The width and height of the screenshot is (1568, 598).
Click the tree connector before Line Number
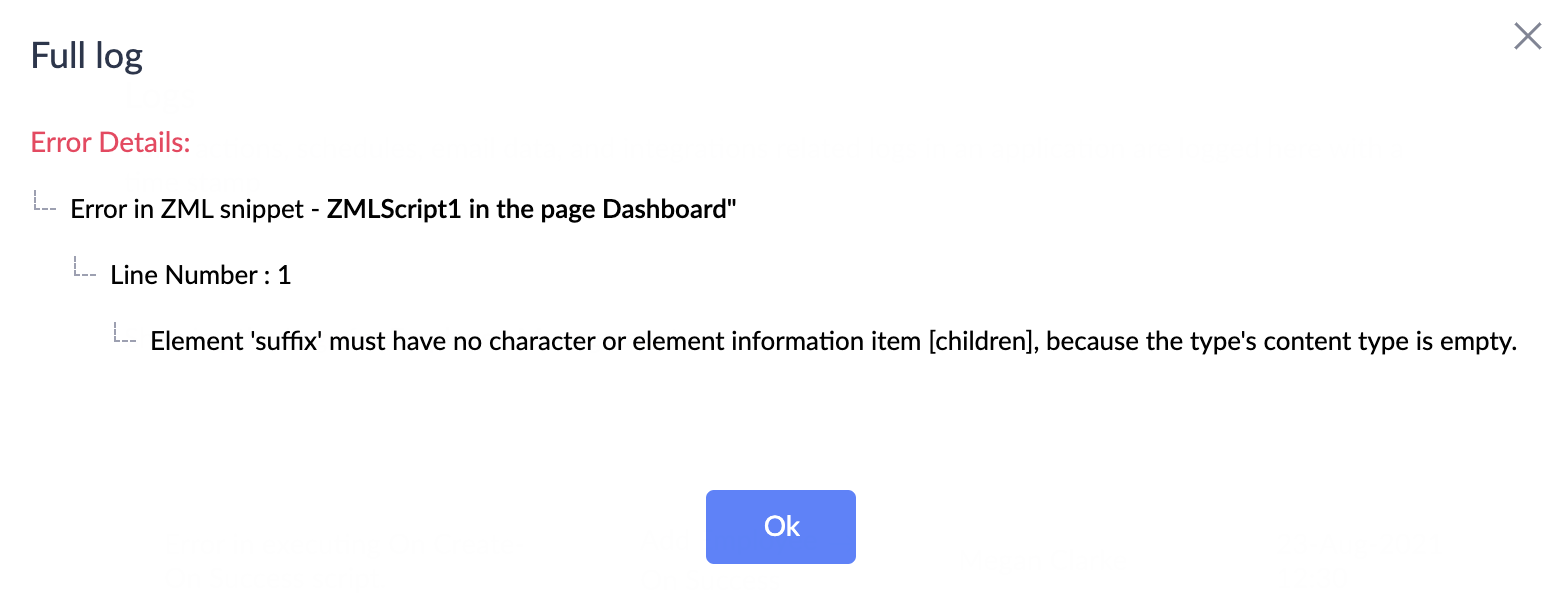point(85,269)
